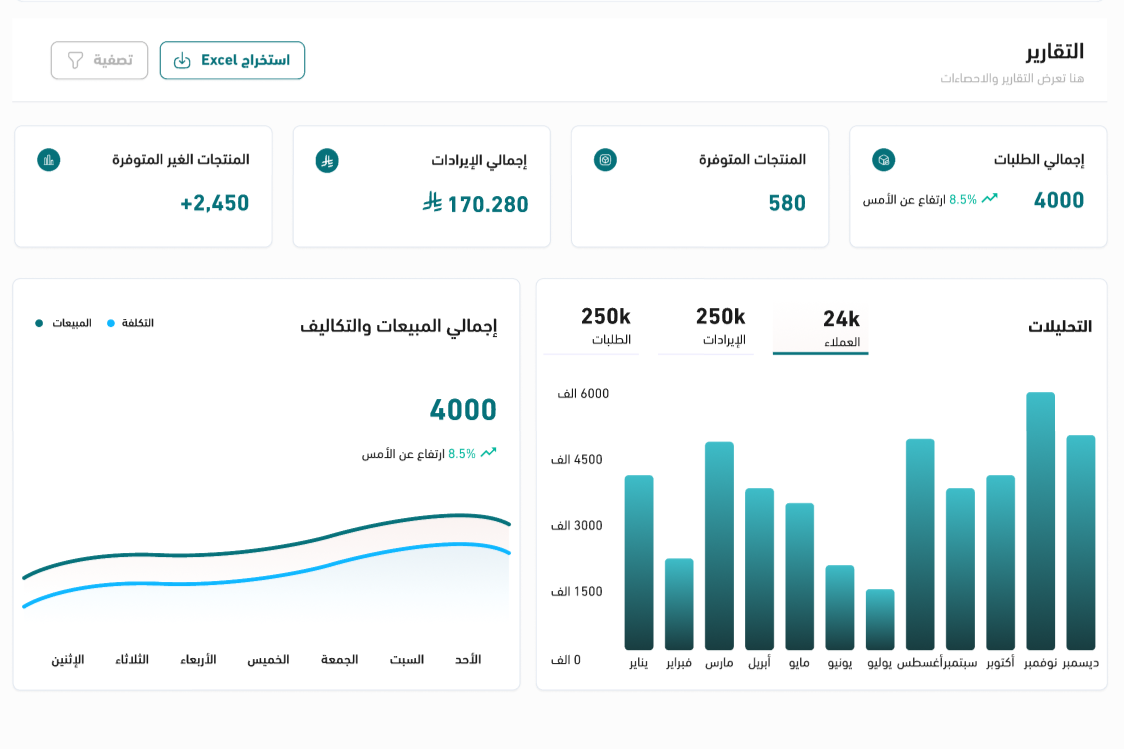This screenshot has height=749, width=1124.
Task: Toggle the المبيعات legend series
Action: point(64,323)
